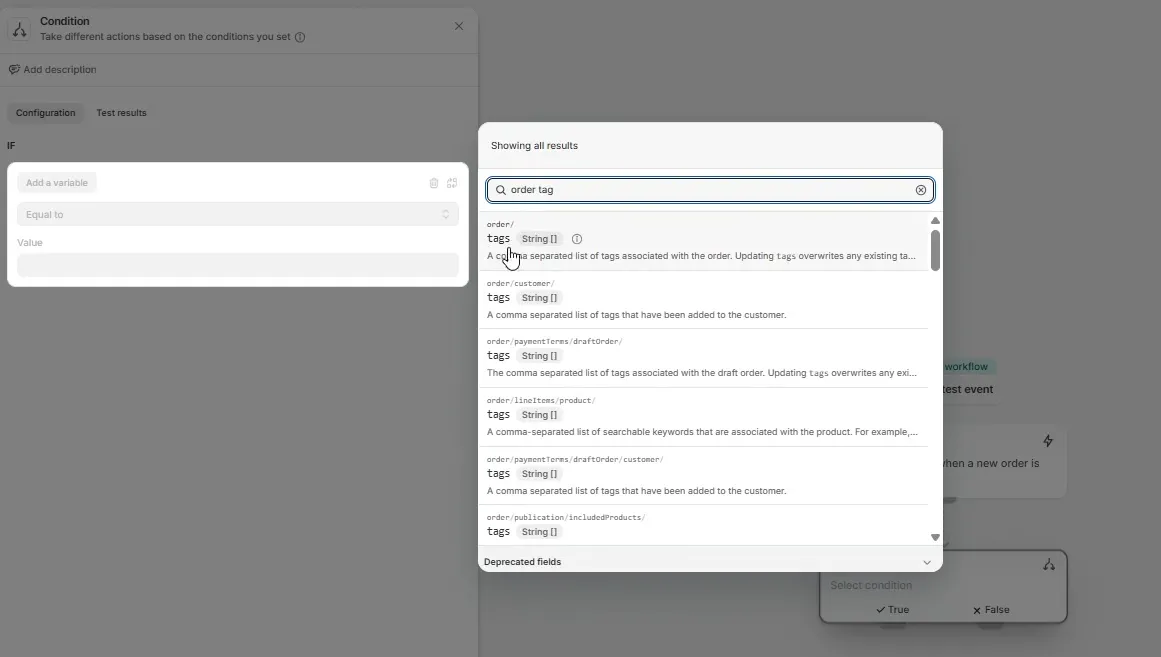Click the results list scrollbar thumb
1161x657 pixels.
click(x=935, y=250)
